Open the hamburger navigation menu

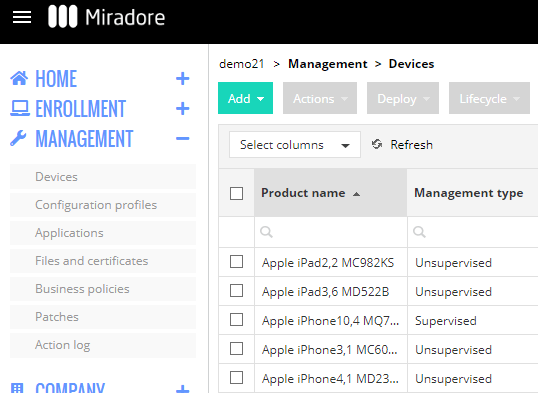[x=22, y=17]
